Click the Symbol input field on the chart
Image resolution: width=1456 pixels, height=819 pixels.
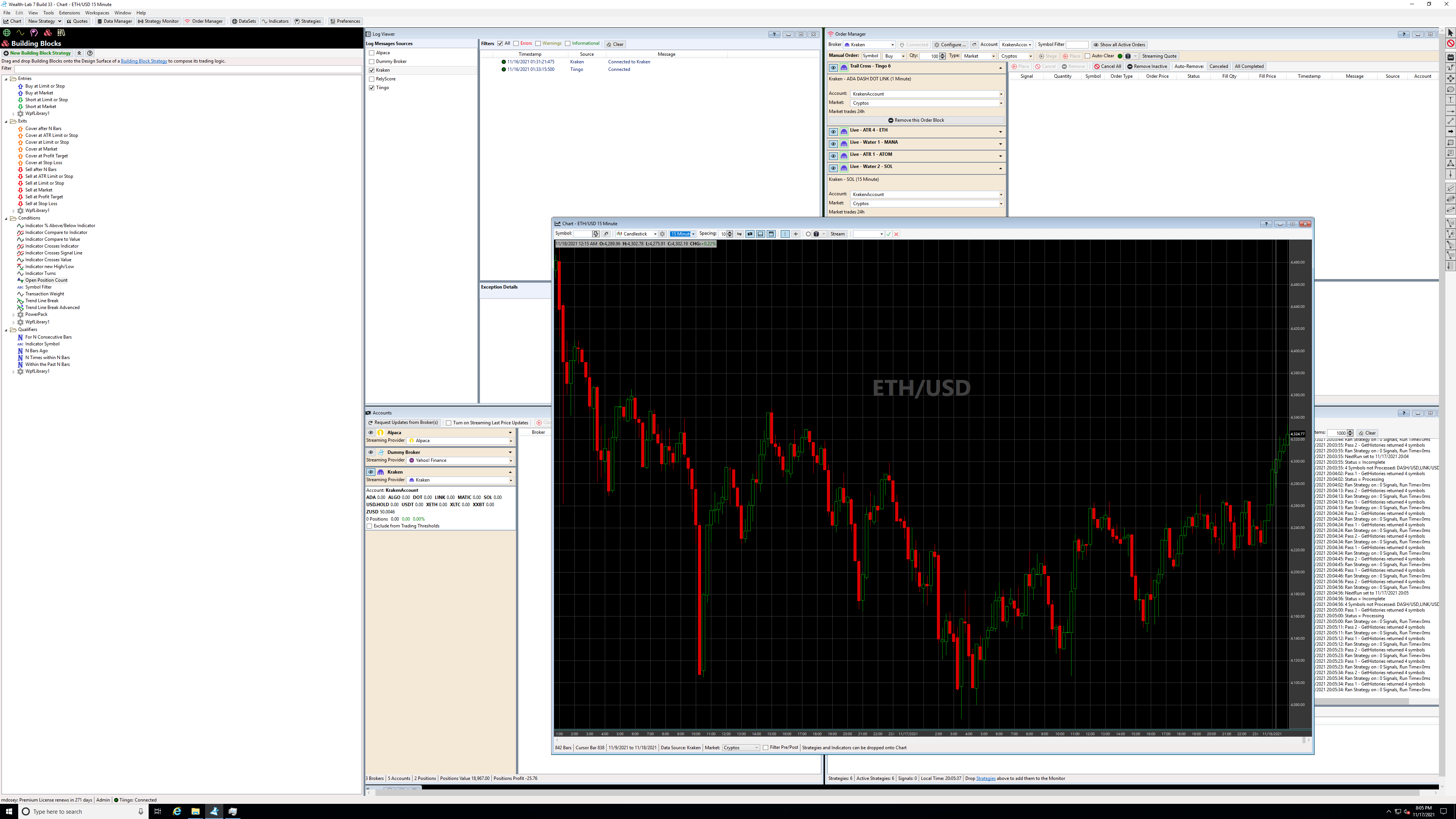tap(582, 234)
